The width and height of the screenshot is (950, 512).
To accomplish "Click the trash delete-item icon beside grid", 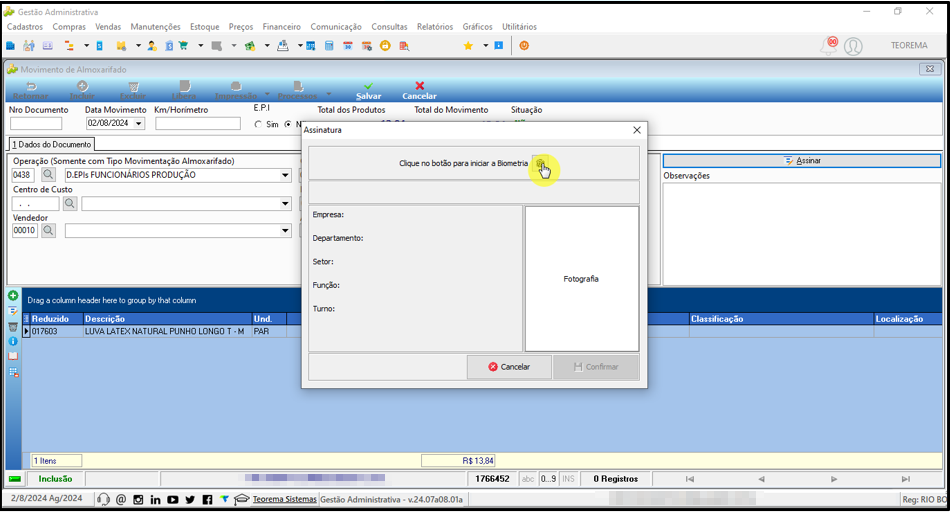I will pyautogui.click(x=13, y=327).
